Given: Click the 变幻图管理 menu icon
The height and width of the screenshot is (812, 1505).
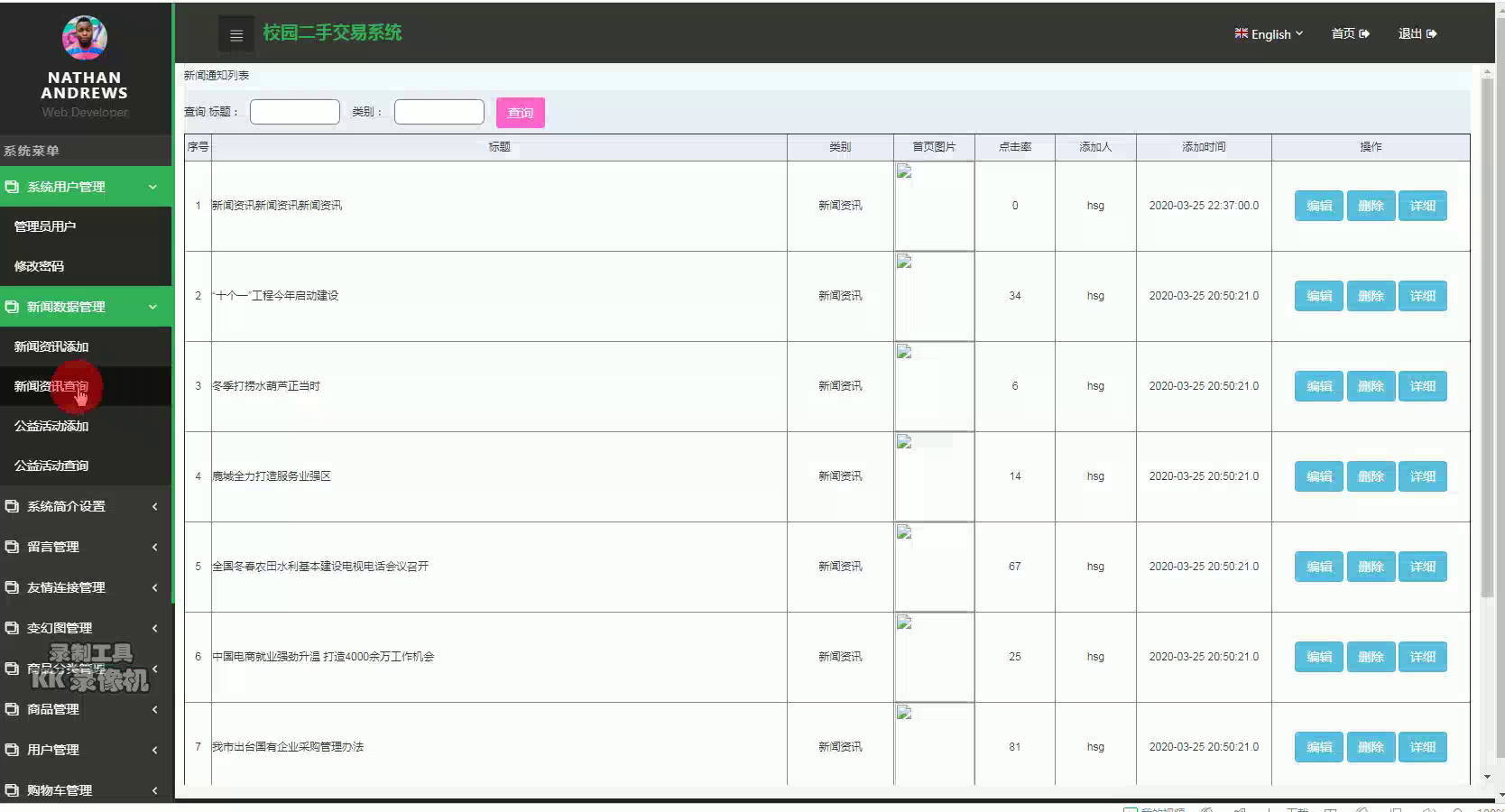Looking at the screenshot, I should [12, 628].
